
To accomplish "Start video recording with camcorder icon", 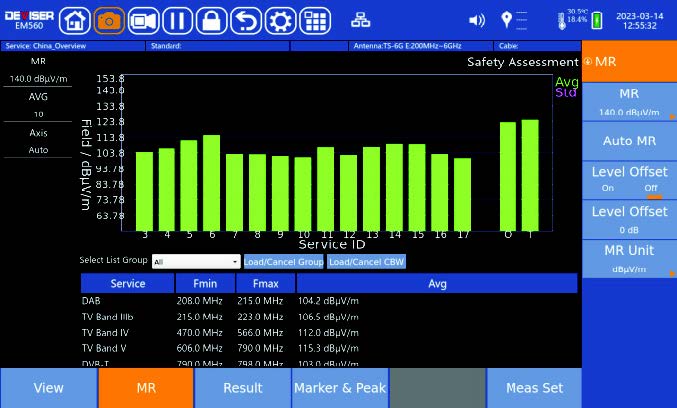I will 143,20.
